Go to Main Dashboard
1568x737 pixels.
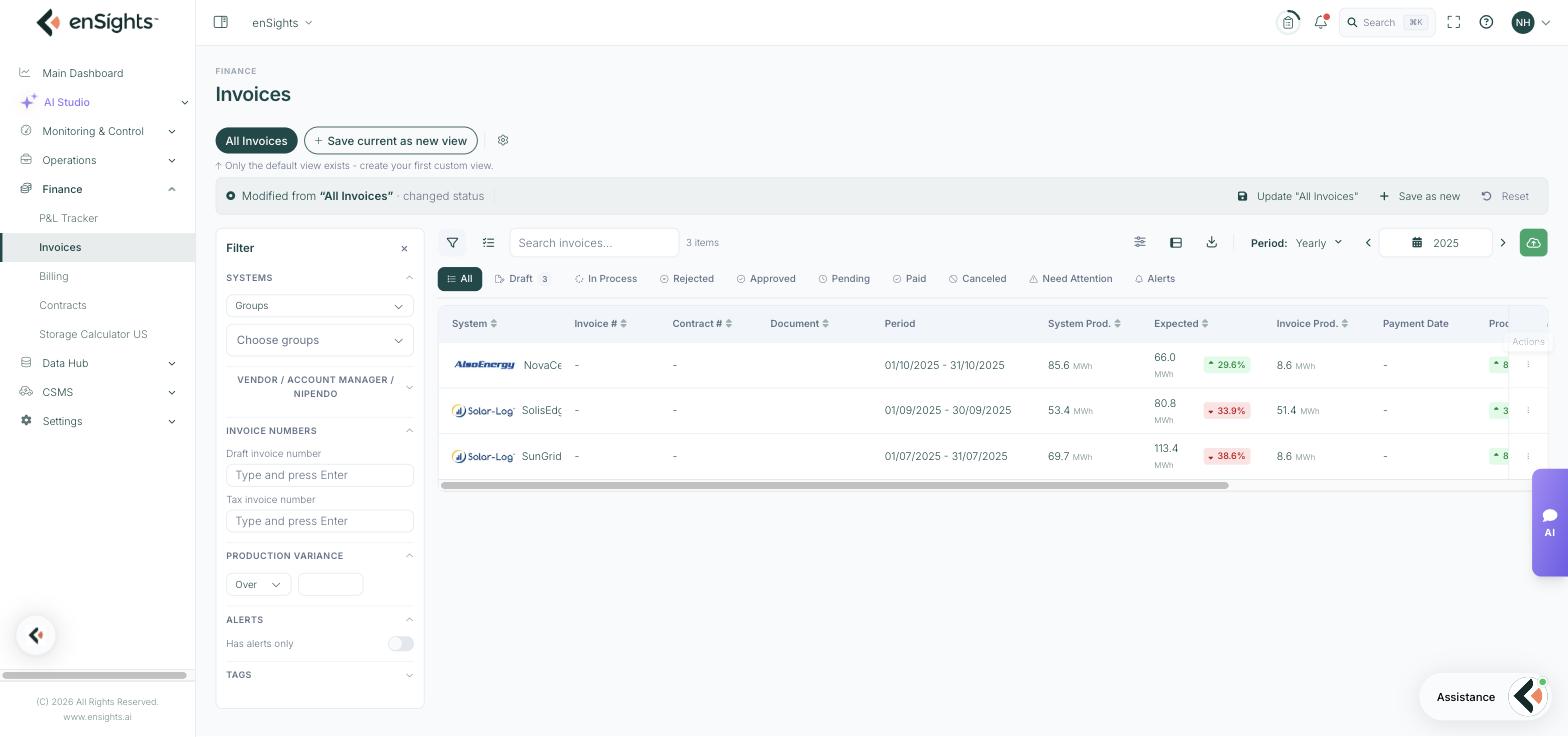[x=82, y=73]
